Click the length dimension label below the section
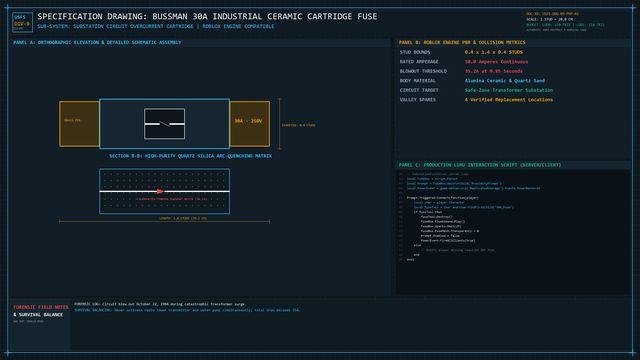The height and width of the screenshot is (360, 640). pos(182,218)
